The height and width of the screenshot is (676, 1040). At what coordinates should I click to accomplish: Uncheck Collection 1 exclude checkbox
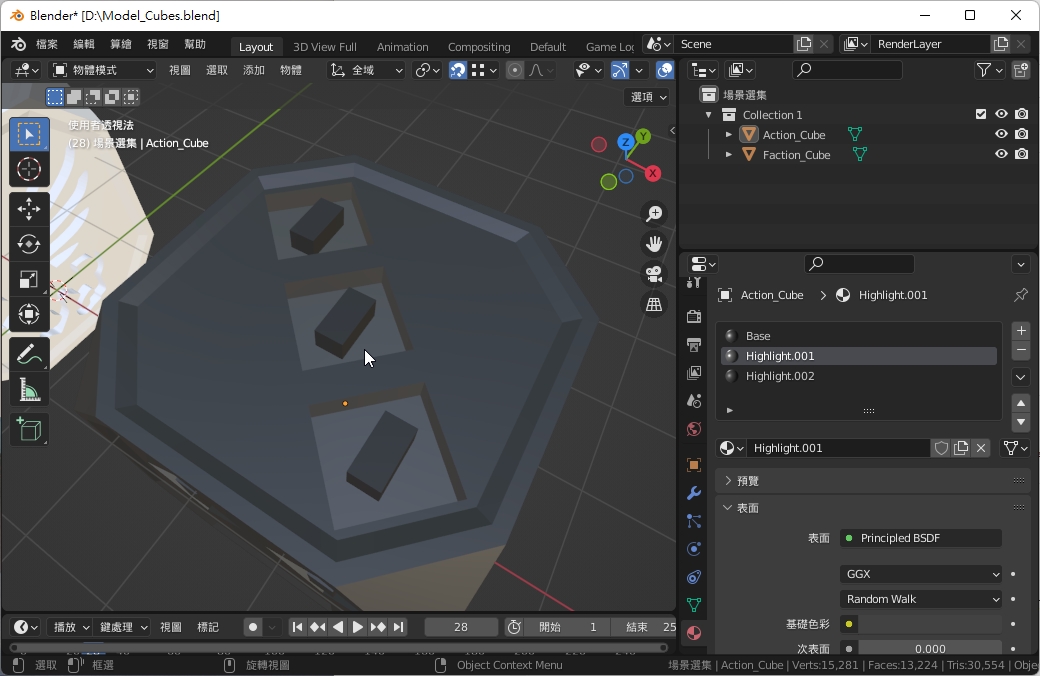981,114
